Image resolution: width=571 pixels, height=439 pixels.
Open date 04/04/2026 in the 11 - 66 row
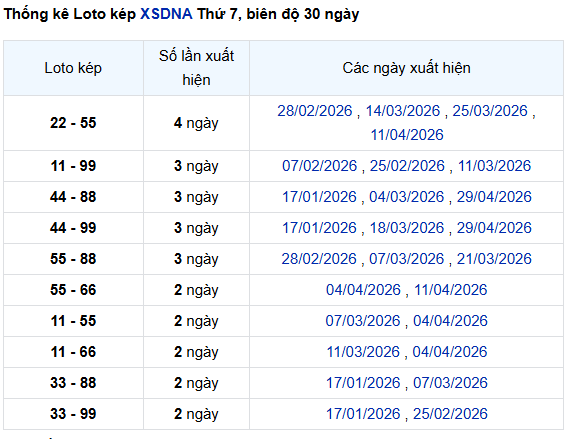450,352
